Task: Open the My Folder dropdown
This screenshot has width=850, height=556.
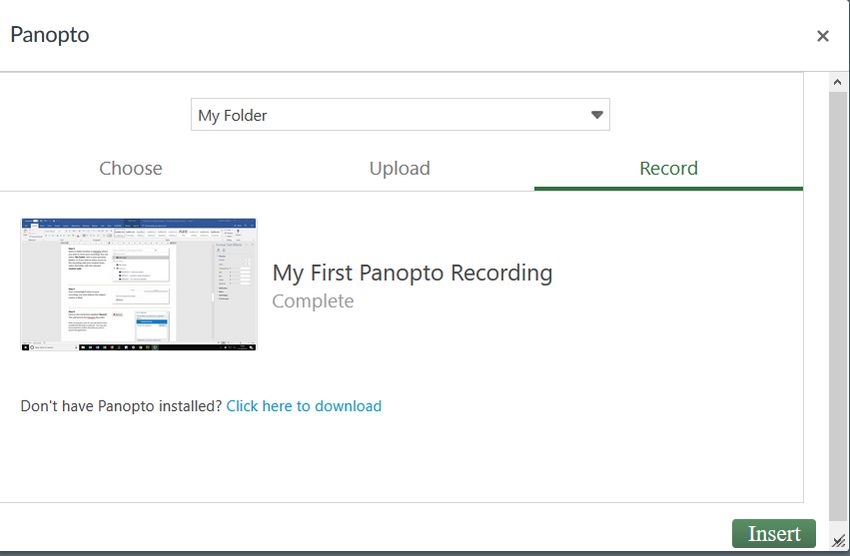Action: click(x=400, y=114)
